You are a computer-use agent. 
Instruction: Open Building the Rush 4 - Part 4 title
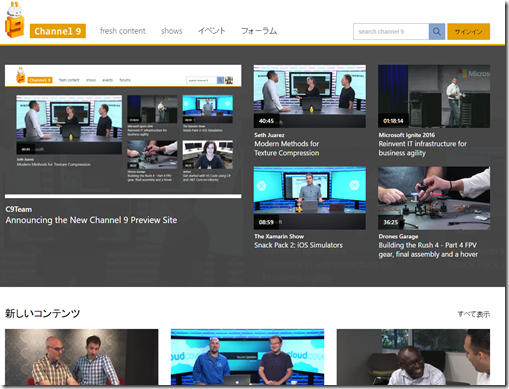[x=428, y=250]
